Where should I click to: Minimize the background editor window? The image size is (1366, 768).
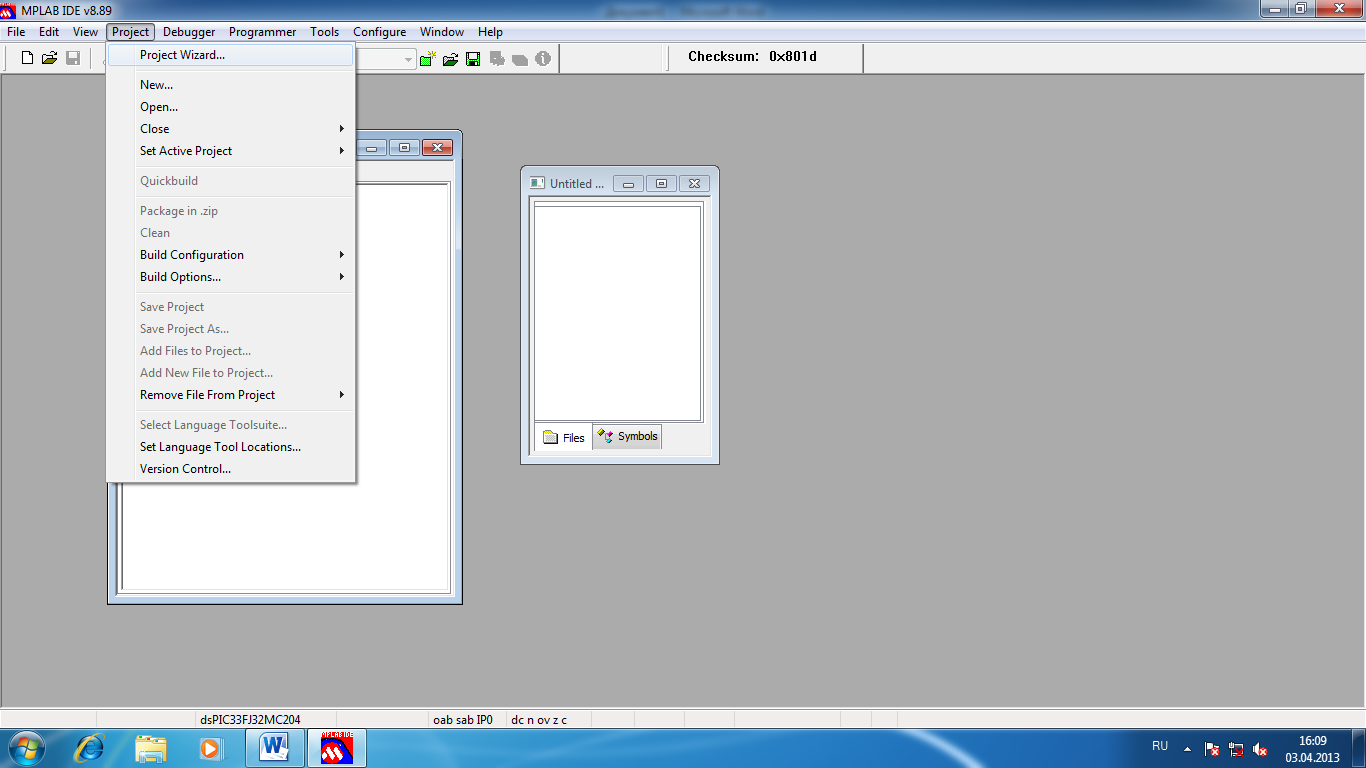pyautogui.click(x=372, y=148)
